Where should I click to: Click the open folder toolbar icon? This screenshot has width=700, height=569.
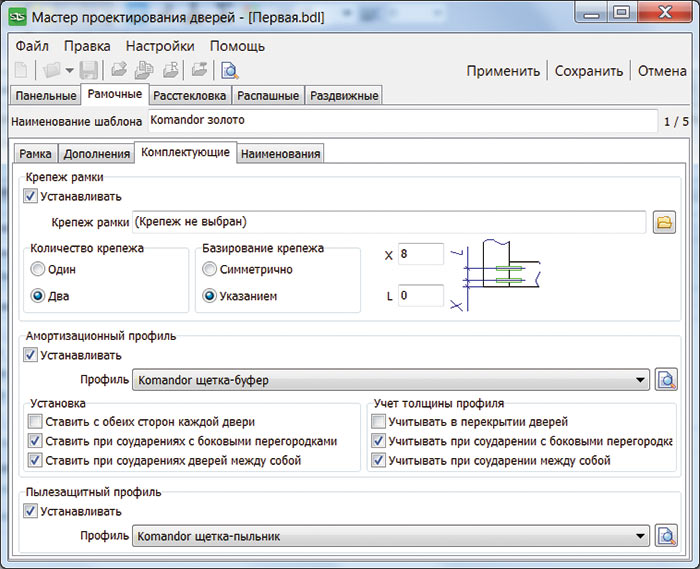[51, 70]
